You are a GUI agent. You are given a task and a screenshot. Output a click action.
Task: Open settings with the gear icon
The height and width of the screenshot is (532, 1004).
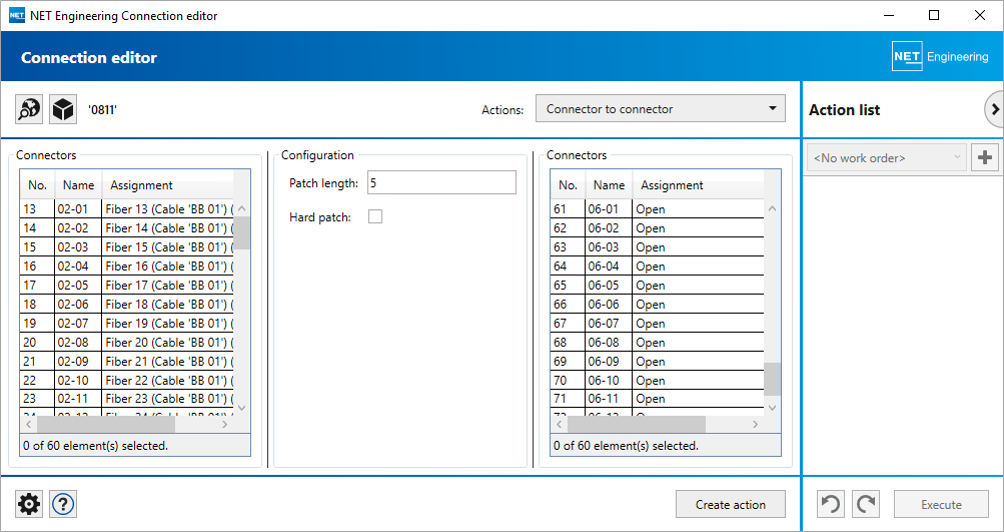click(x=29, y=504)
